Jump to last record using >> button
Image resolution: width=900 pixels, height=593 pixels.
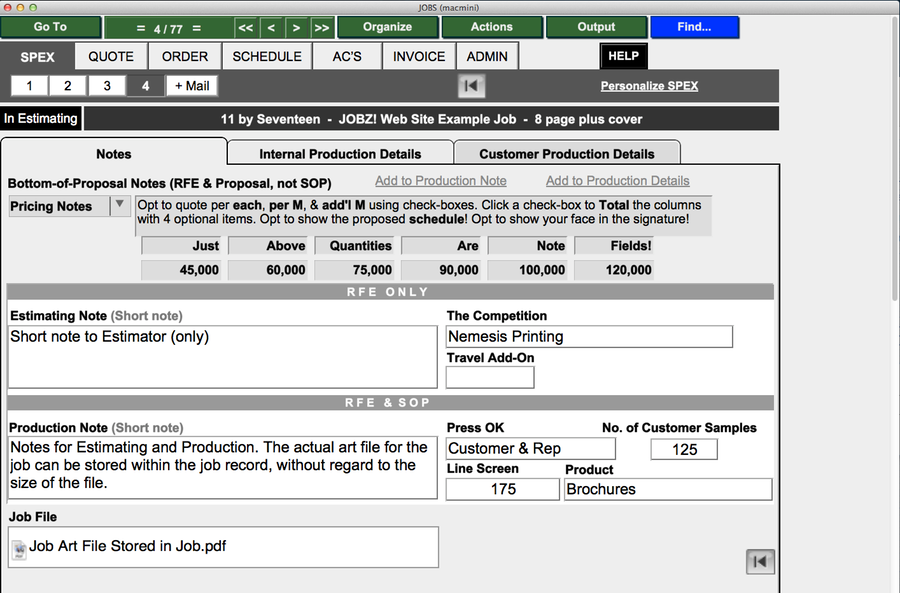point(321,27)
